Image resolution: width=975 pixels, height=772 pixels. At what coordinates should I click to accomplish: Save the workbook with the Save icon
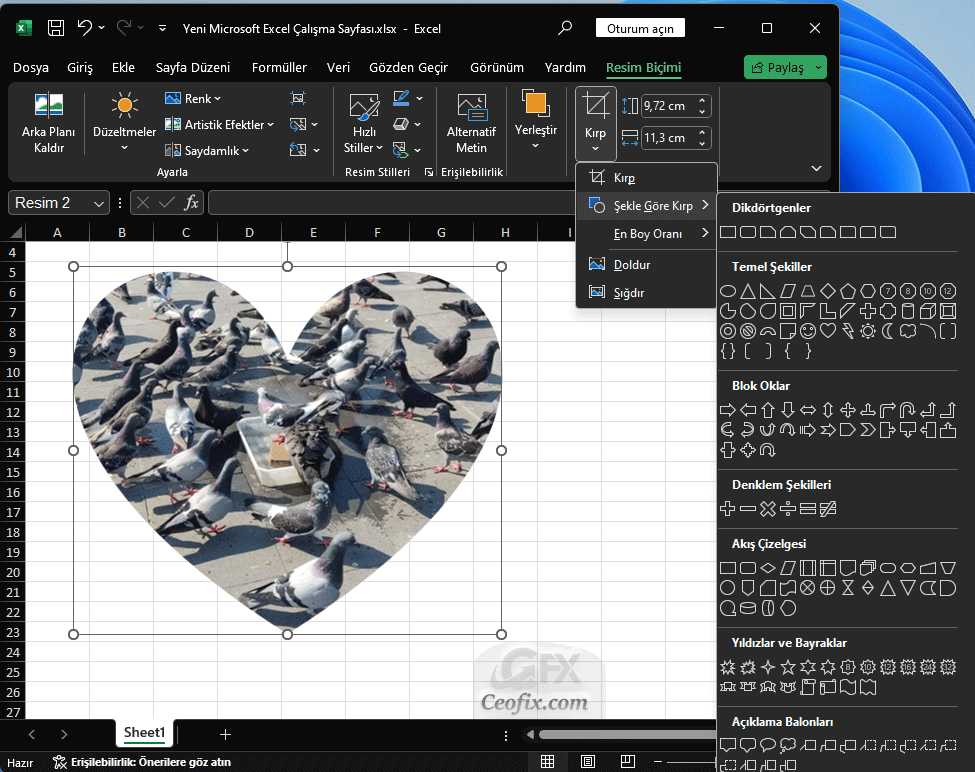tap(56, 28)
